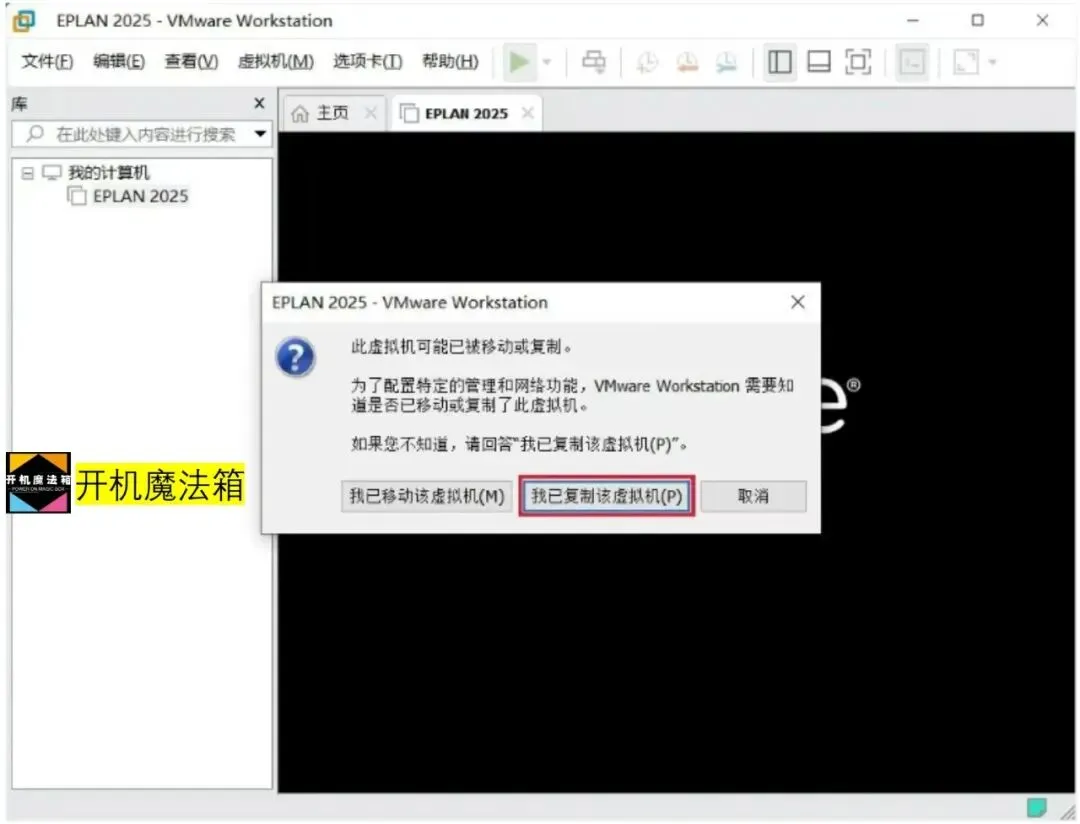The height and width of the screenshot is (824, 1080).
Task: Switch to the EPLAN 2025 tab
Action: click(x=466, y=114)
